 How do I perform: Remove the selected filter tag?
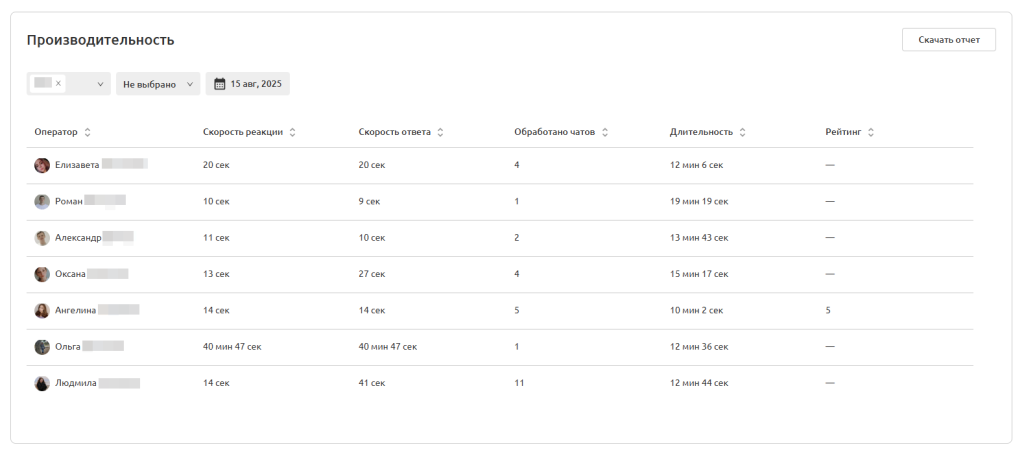58,84
